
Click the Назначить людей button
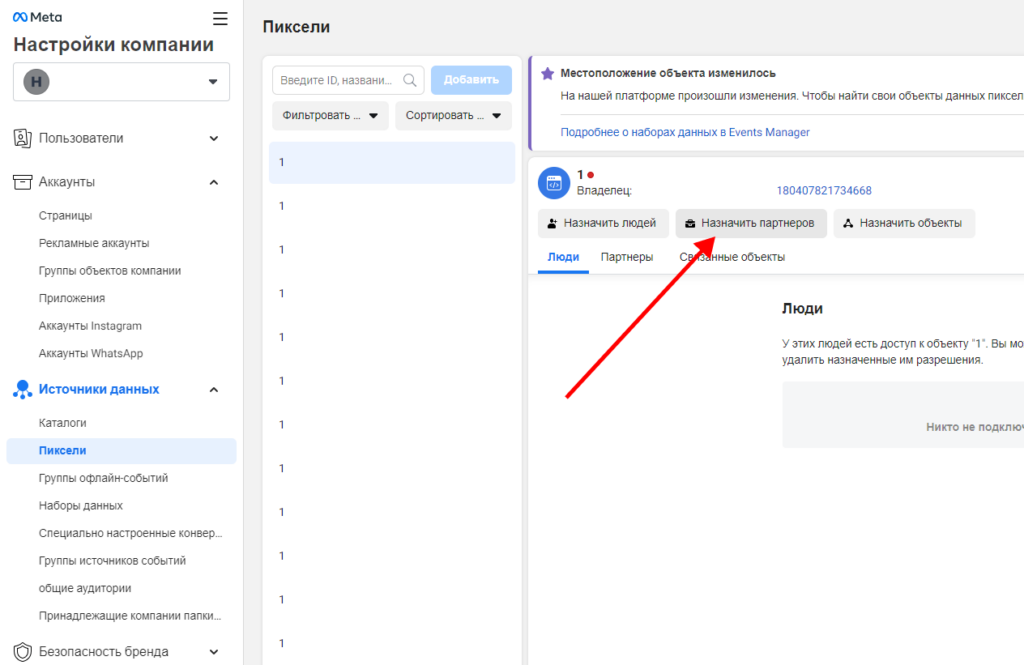click(597, 223)
